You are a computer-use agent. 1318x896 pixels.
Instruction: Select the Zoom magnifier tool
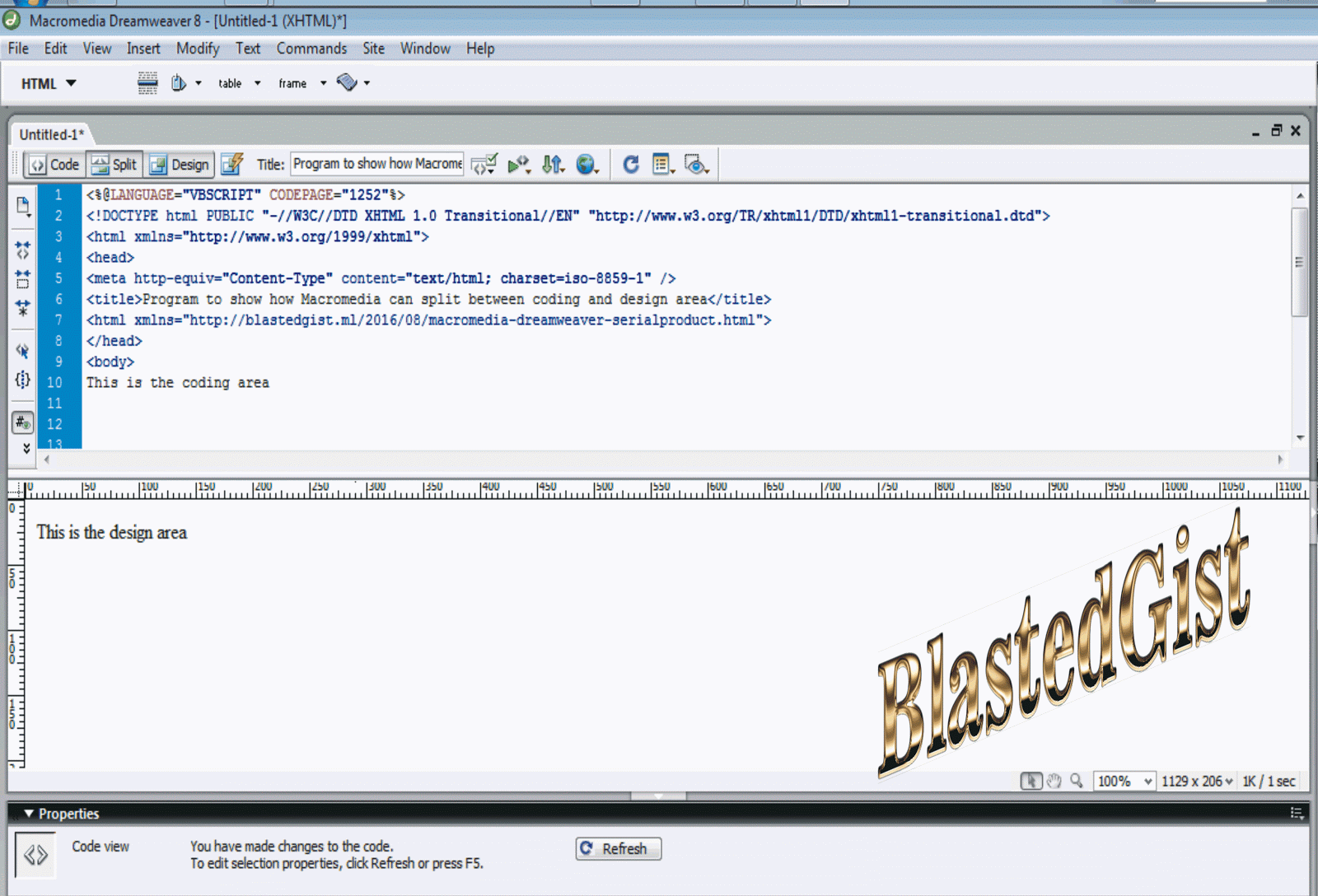(1077, 781)
